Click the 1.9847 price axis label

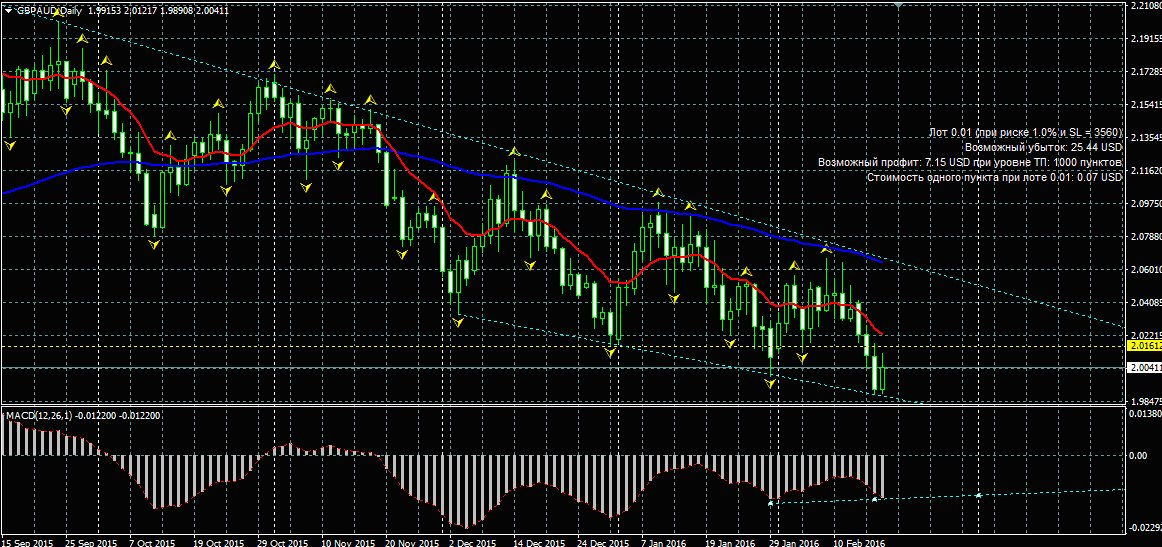1146,401
